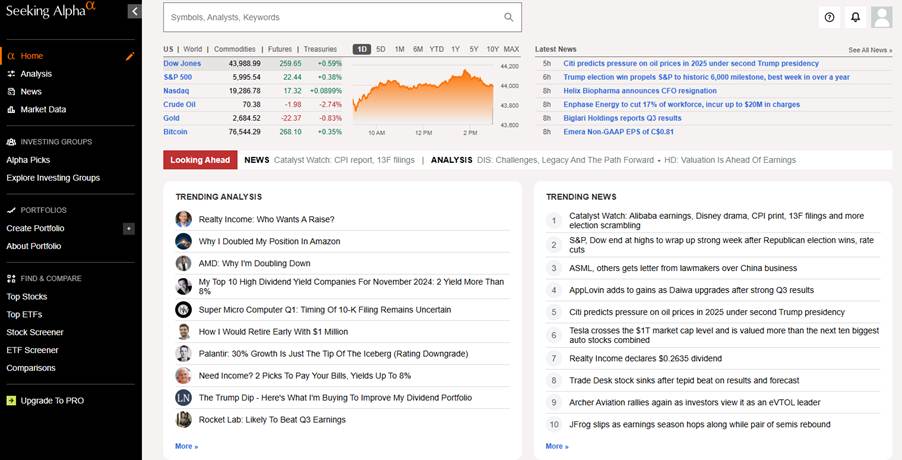Open Catalyst Watch: CPI report ticker link
The width and height of the screenshot is (902, 460).
(344, 160)
